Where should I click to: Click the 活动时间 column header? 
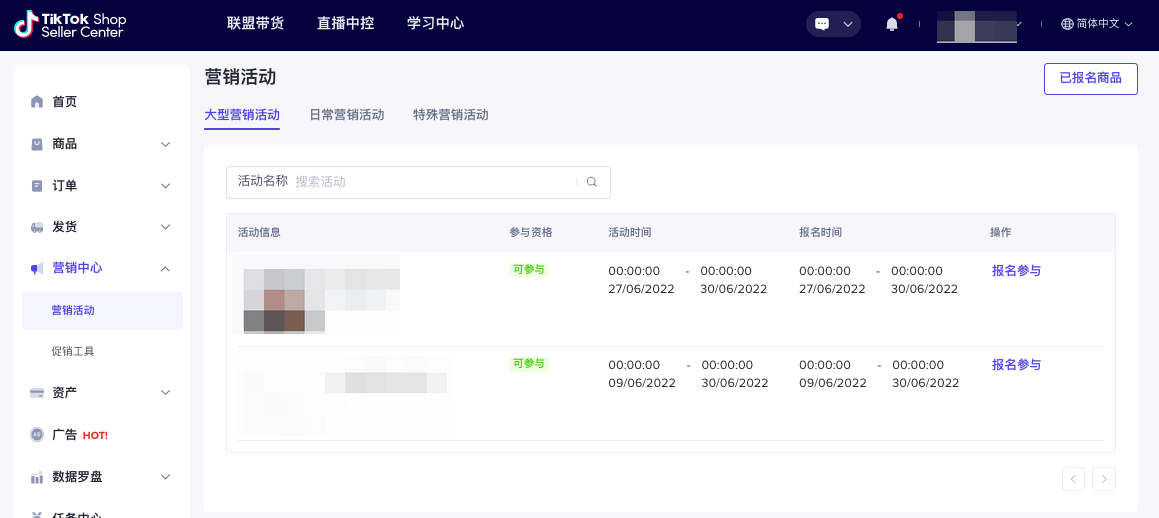[630, 232]
